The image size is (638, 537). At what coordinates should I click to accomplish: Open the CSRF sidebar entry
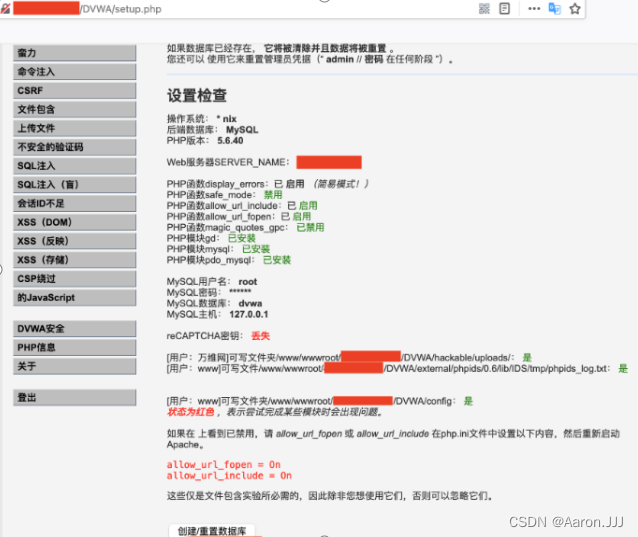(75, 91)
